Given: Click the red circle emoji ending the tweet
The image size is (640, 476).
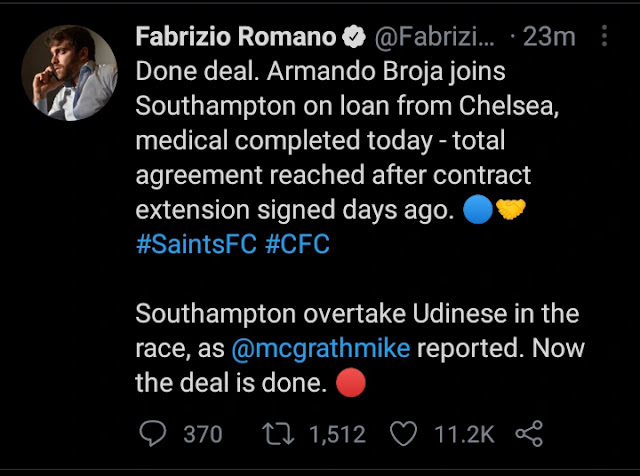Looking at the screenshot, I should [x=352, y=383].
